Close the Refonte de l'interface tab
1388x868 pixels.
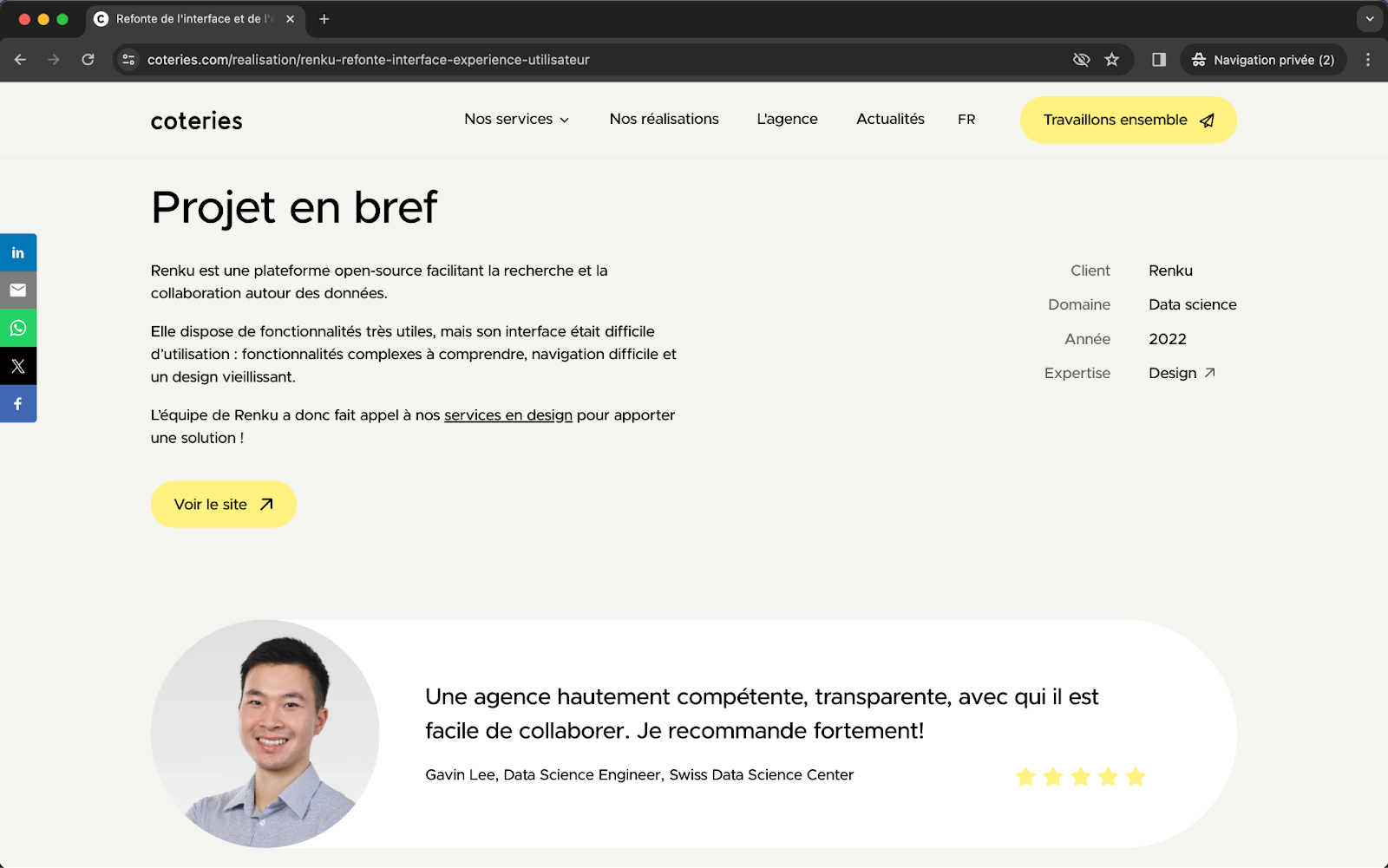290,19
